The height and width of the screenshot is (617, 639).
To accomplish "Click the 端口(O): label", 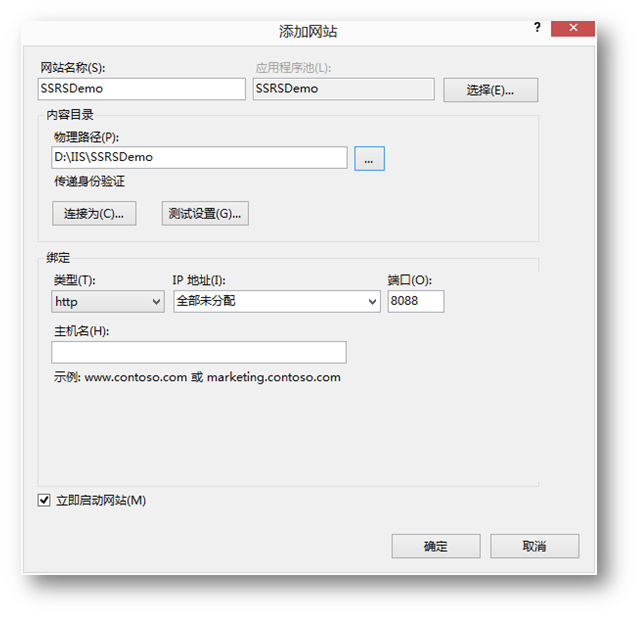I will 410,280.
